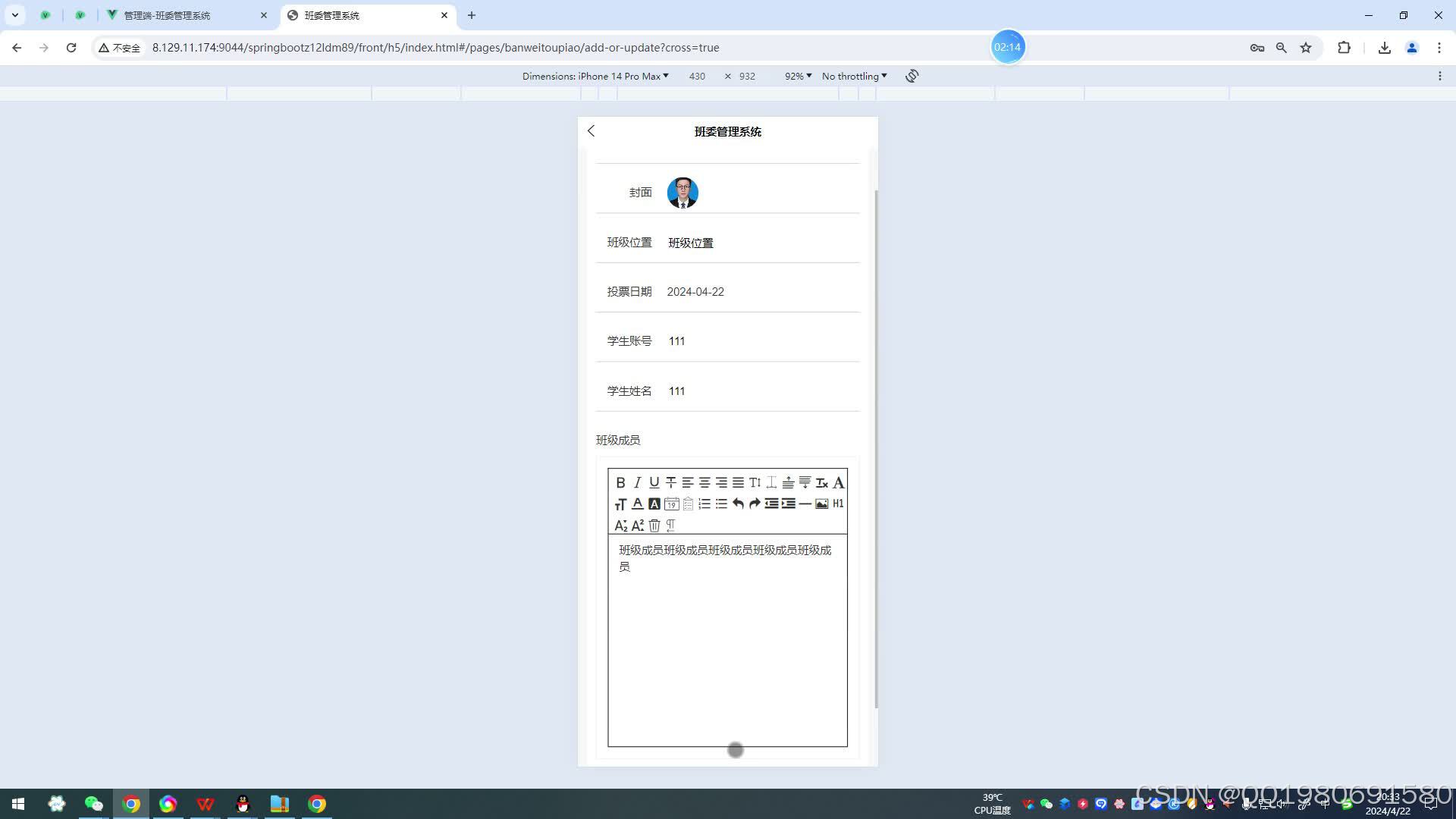Apply H1 heading formatting
The width and height of the screenshot is (1456, 819).
pyautogui.click(x=839, y=503)
